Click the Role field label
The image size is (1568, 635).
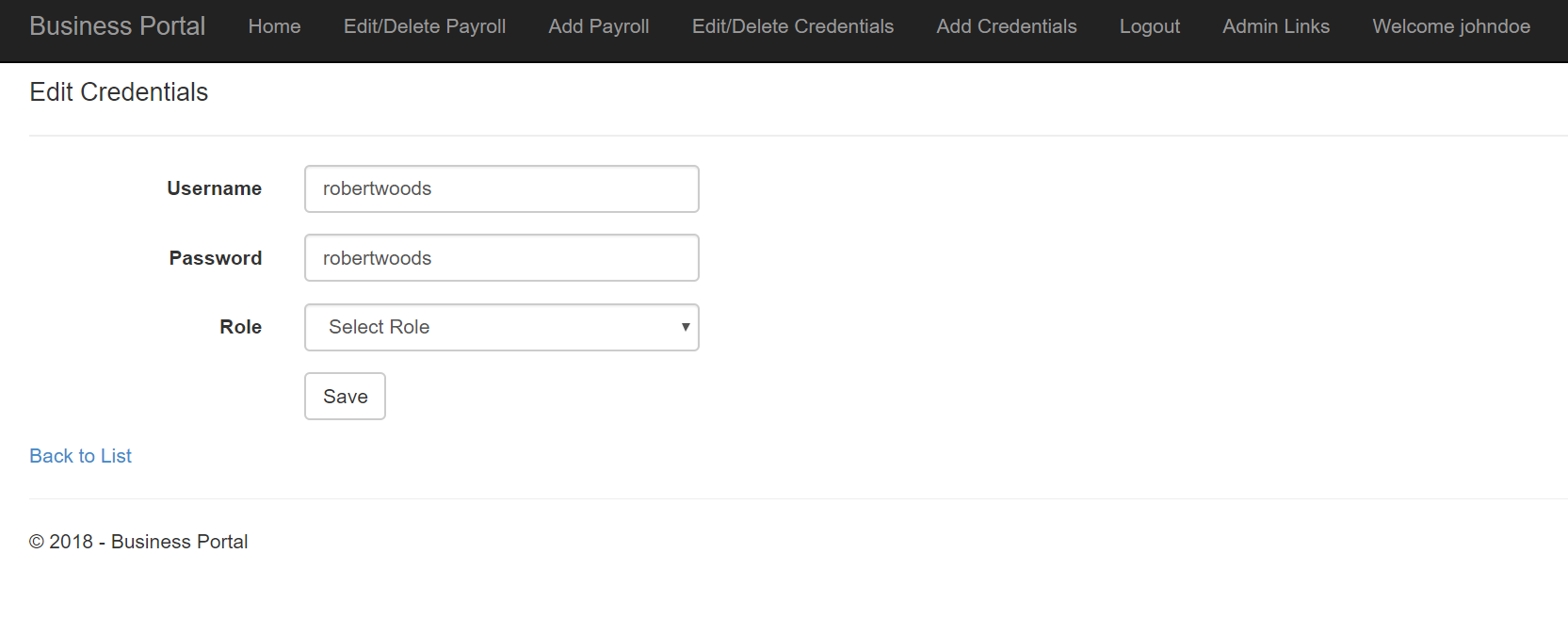[x=241, y=328]
